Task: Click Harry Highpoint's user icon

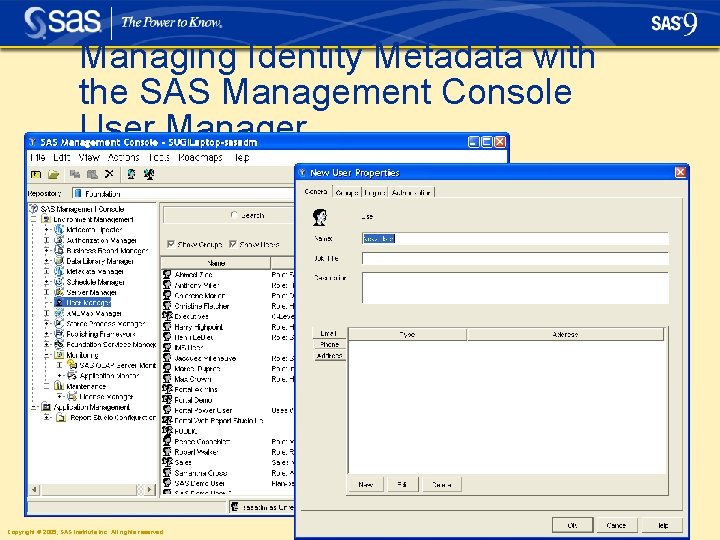Action: pyautogui.click(x=167, y=327)
